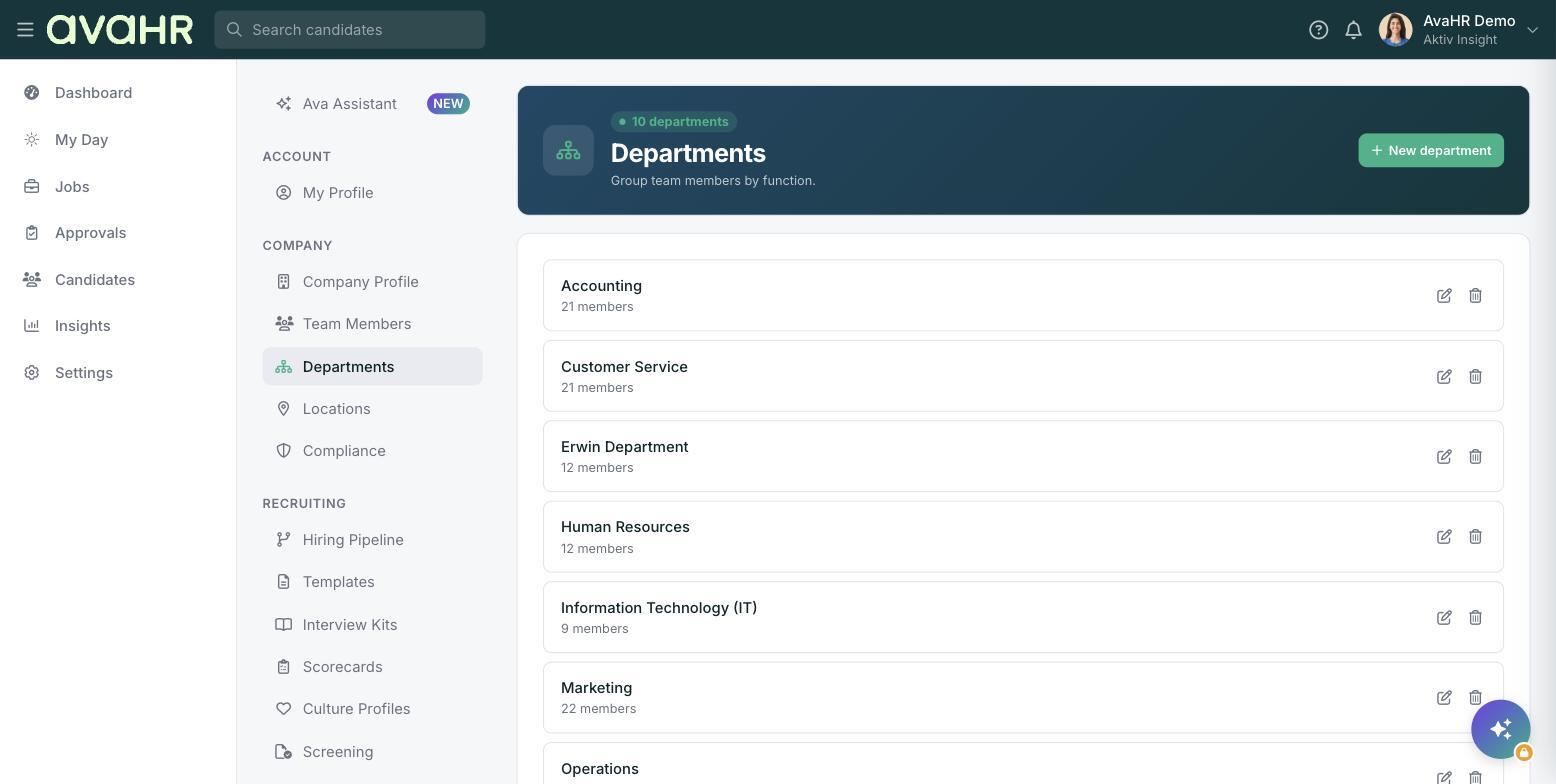This screenshot has width=1556, height=784.
Task: Open Interview Kits settings
Action: 372,625
